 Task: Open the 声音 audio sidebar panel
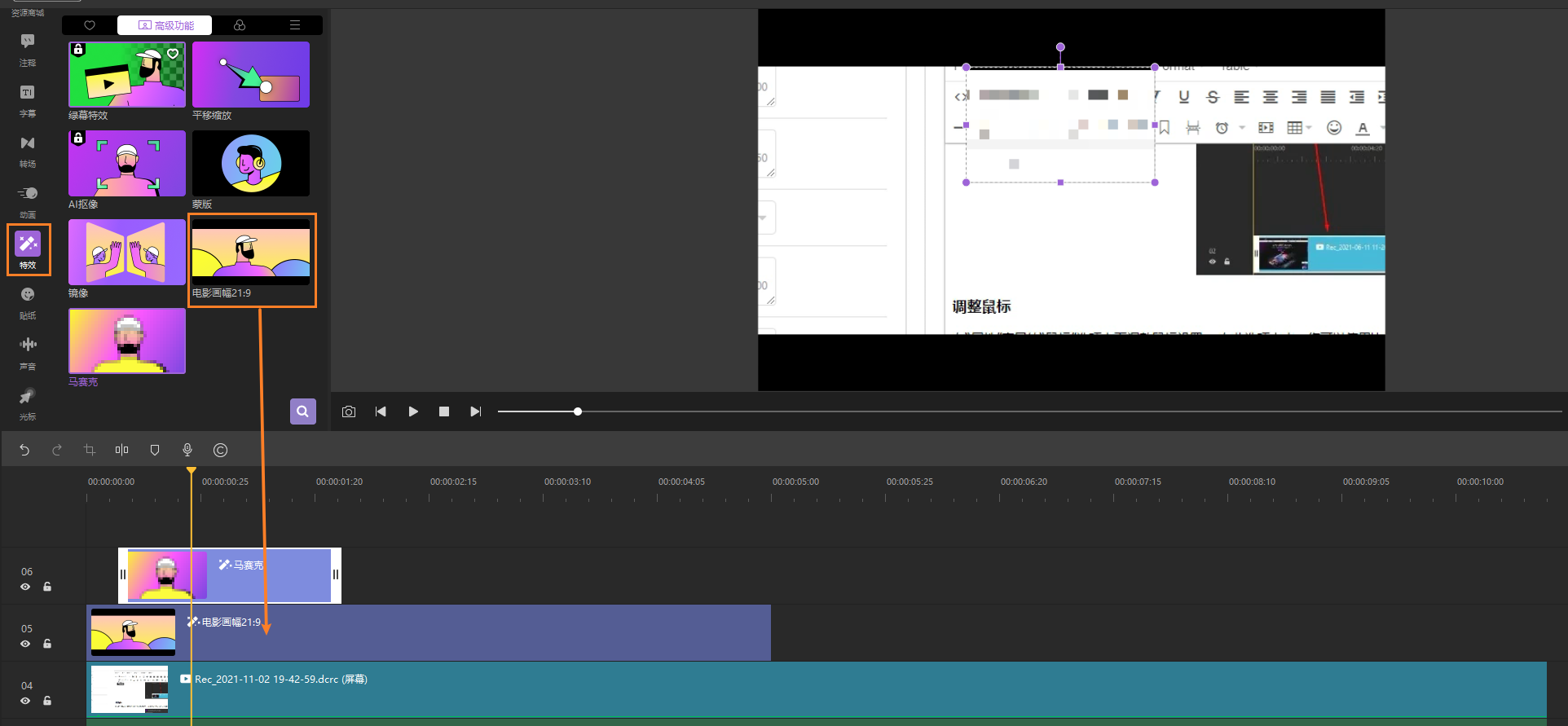[x=28, y=353]
